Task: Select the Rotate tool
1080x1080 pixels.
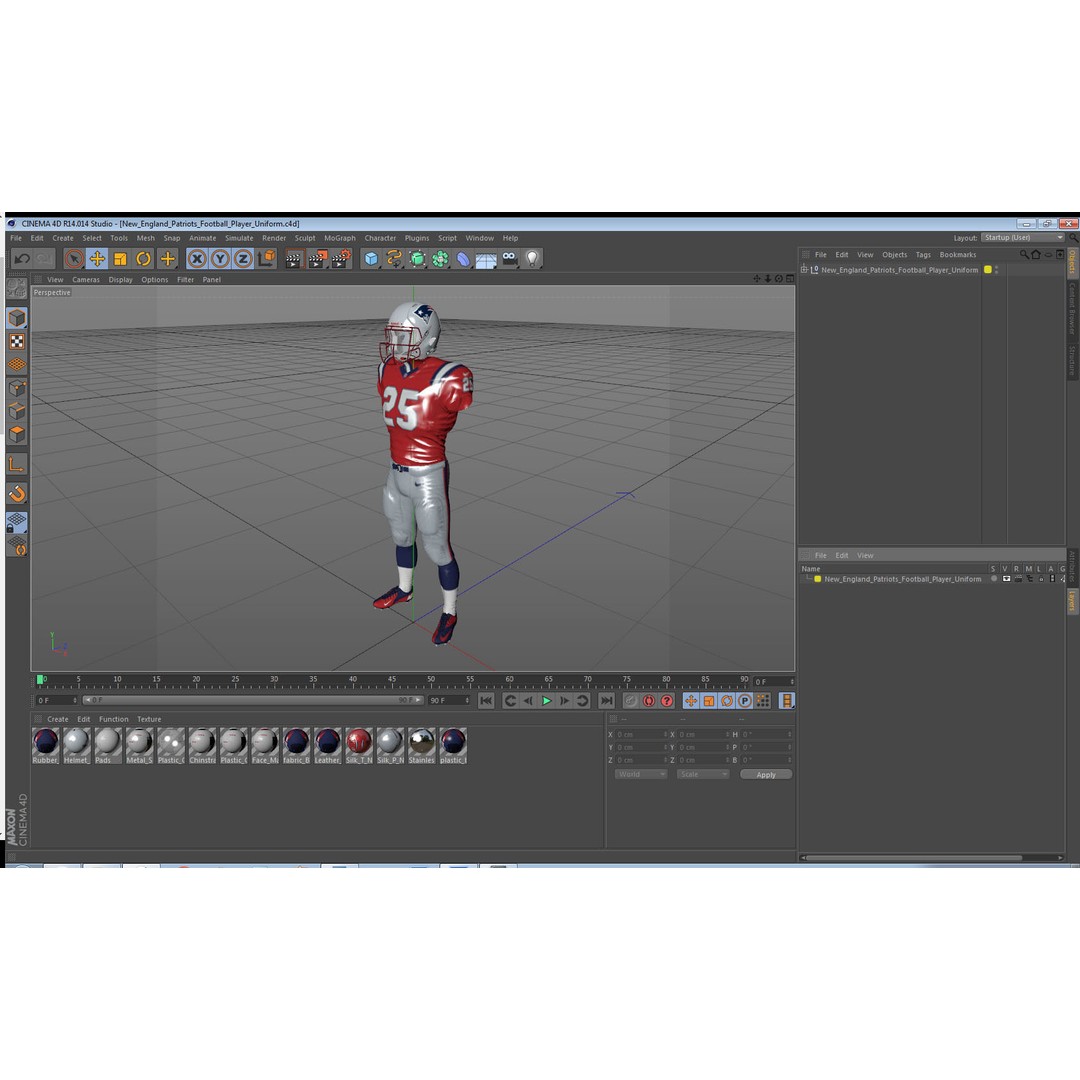Action: 144,259
